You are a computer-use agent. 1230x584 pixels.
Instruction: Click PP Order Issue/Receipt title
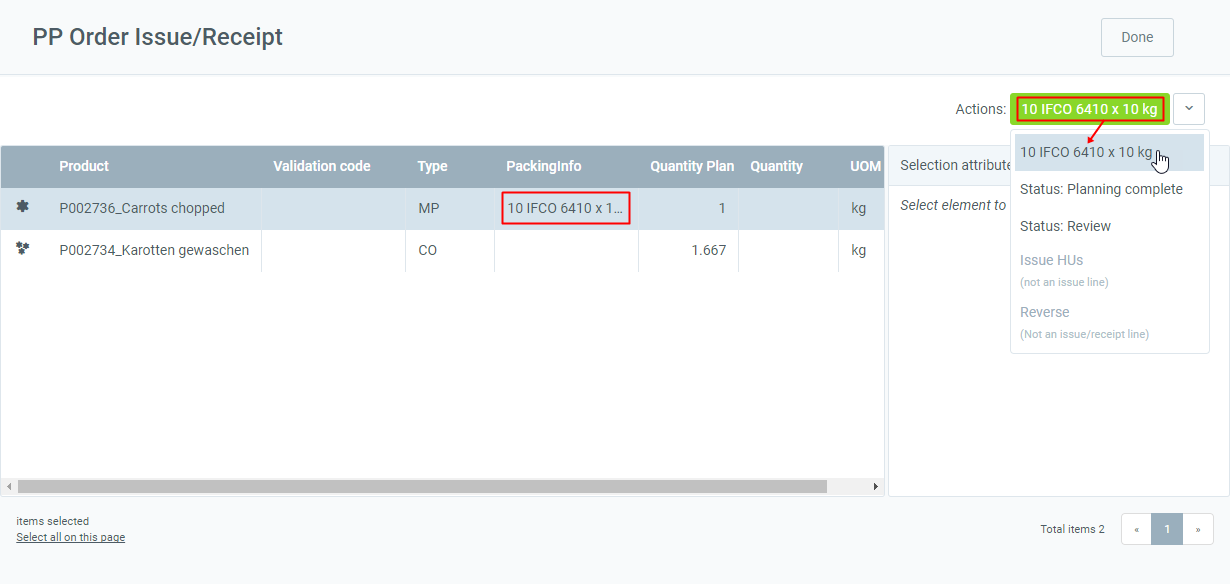point(158,37)
